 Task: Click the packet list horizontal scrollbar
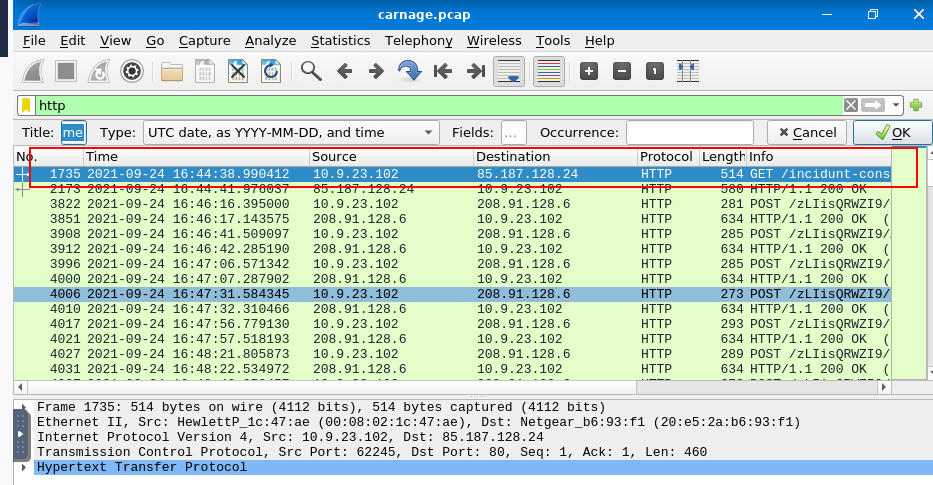point(450,387)
